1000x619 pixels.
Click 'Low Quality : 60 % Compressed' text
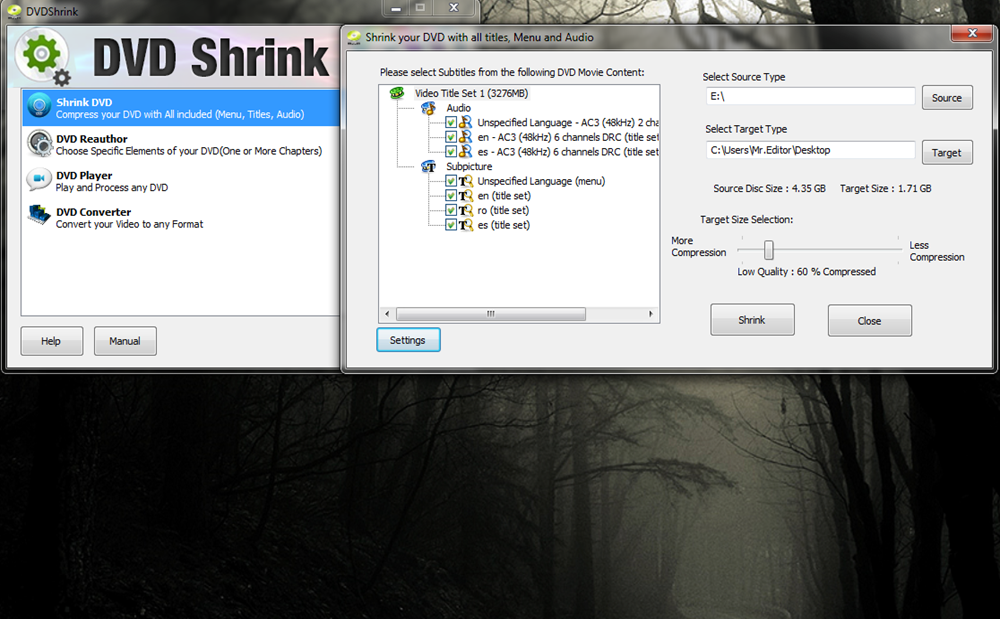(807, 272)
